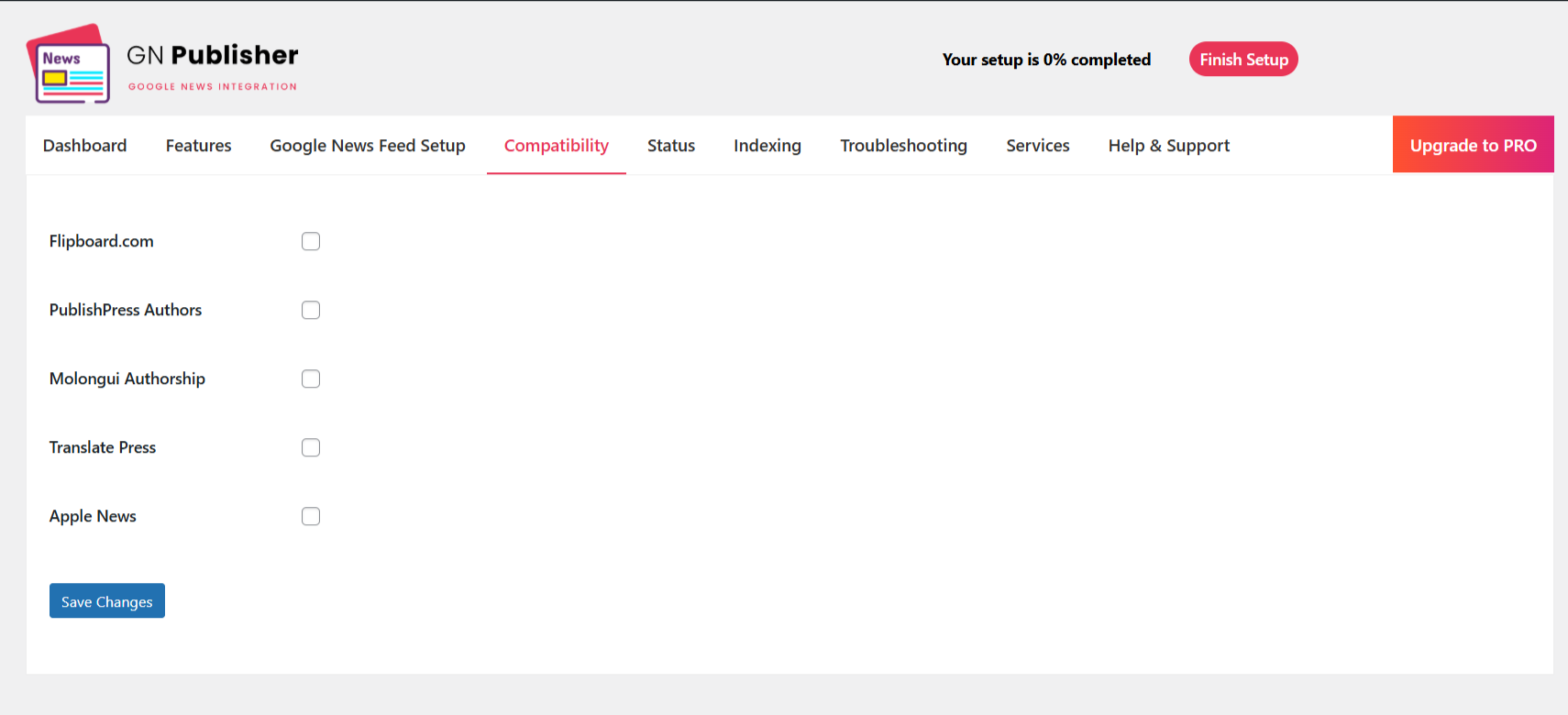Click the Upgrade to PRO button
This screenshot has width=1568, height=715.
[1474, 144]
